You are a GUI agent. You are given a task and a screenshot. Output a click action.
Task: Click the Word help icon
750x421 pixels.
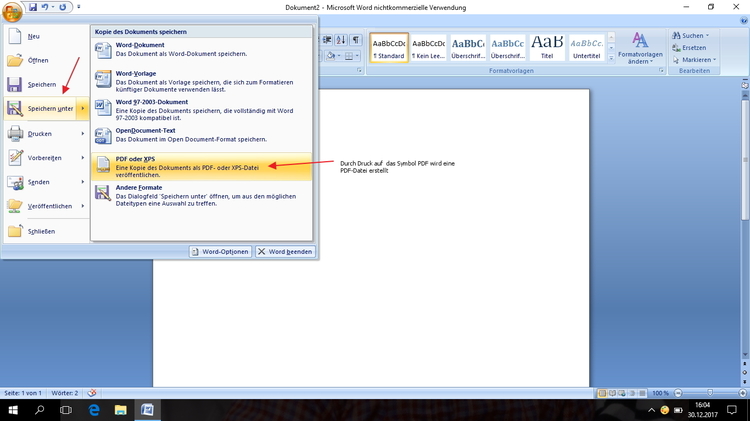click(x=744, y=21)
